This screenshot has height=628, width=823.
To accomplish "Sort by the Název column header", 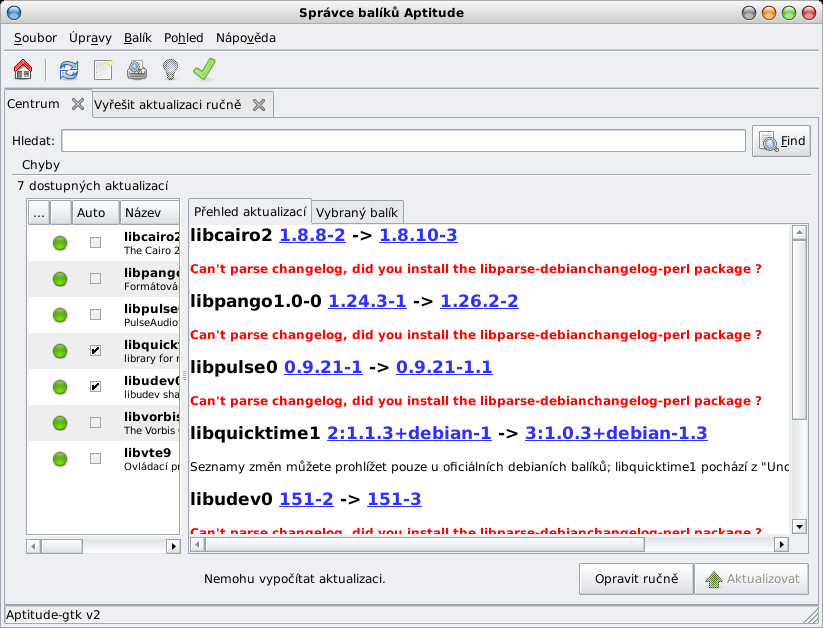I will click(x=150, y=213).
